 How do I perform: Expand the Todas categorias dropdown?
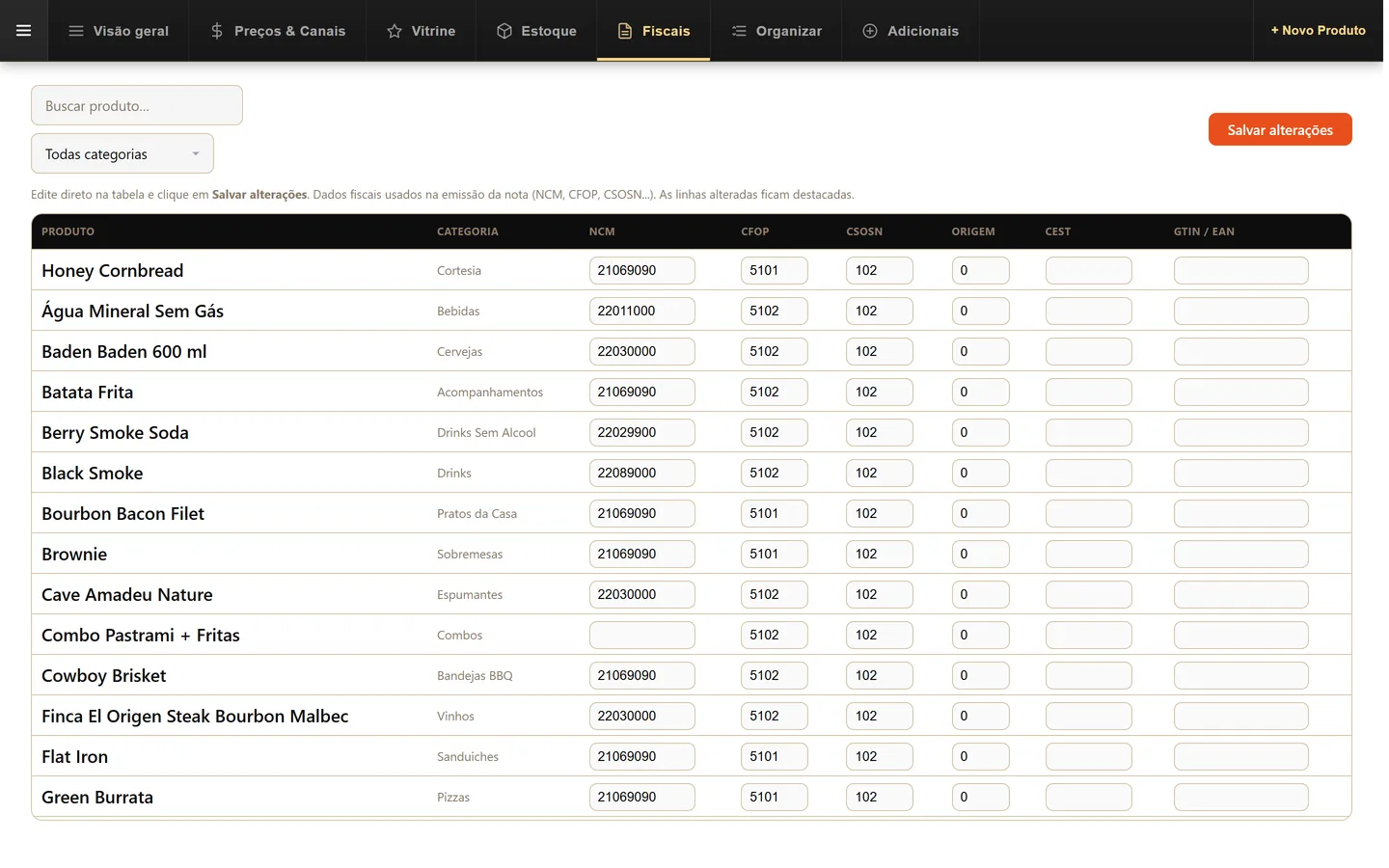[123, 154]
